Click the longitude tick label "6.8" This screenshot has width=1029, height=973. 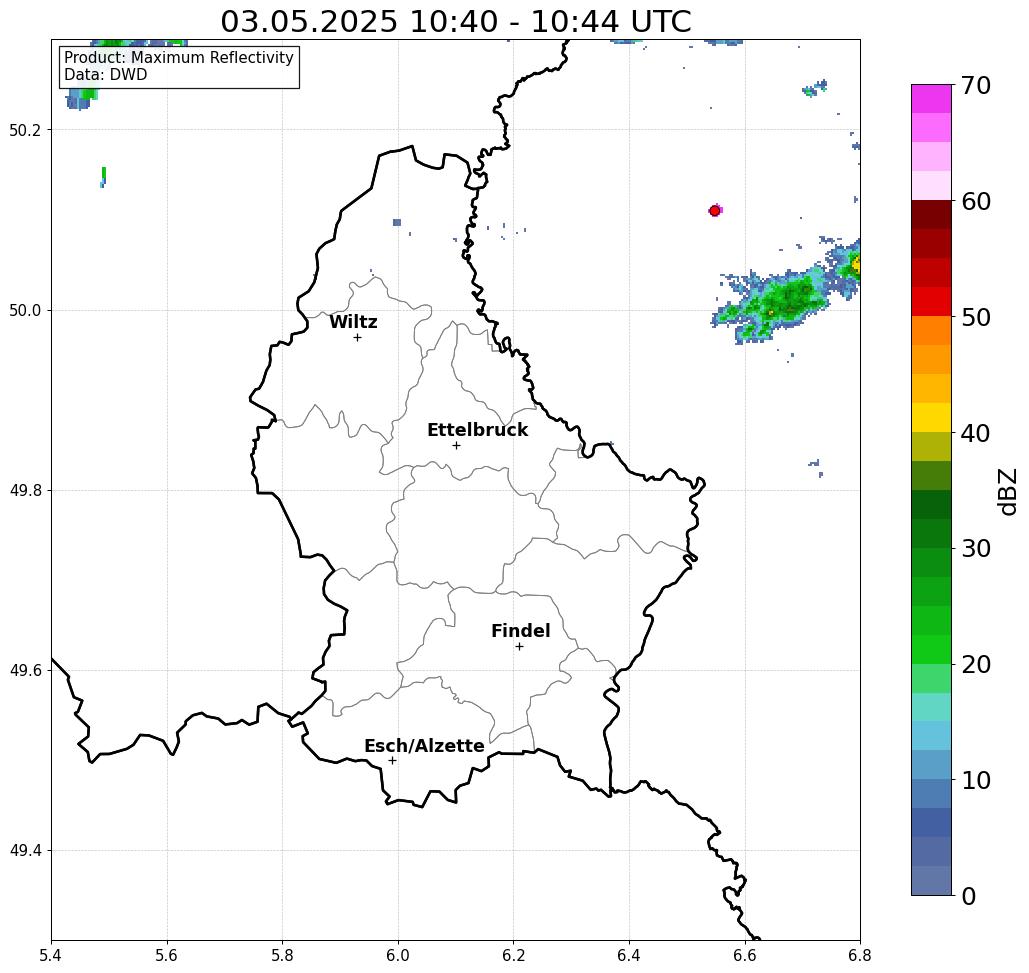[x=860, y=955]
